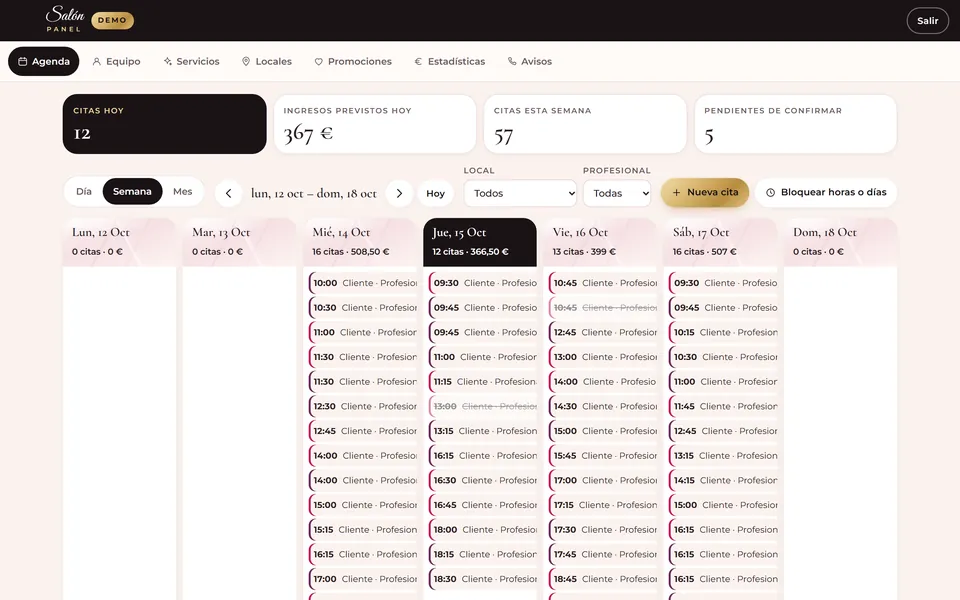The width and height of the screenshot is (960, 600).
Task: Advance to next week with the right chevron
Action: click(x=399, y=193)
